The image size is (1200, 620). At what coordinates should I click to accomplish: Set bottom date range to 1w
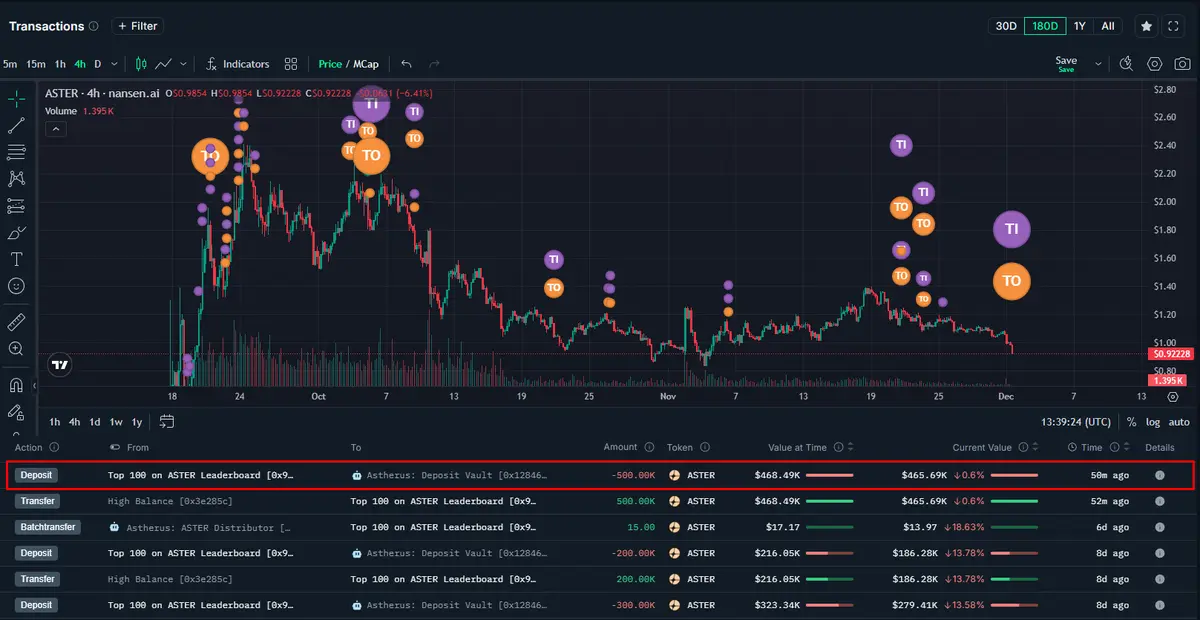pos(116,422)
